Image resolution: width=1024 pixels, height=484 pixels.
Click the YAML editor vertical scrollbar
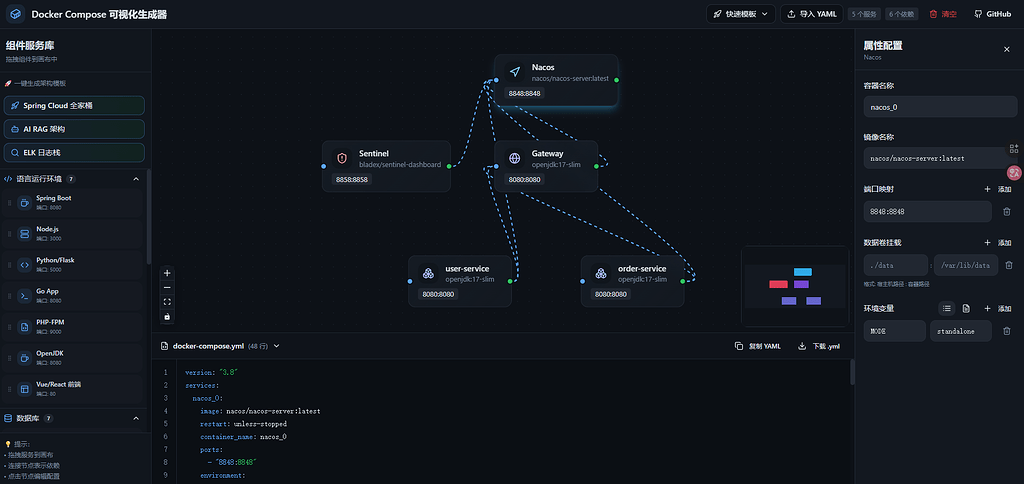[852, 372]
